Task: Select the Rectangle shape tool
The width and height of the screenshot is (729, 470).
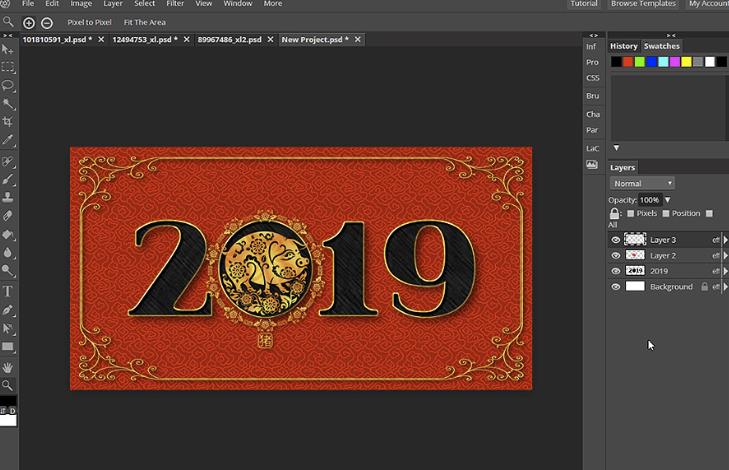Action: click(7, 347)
